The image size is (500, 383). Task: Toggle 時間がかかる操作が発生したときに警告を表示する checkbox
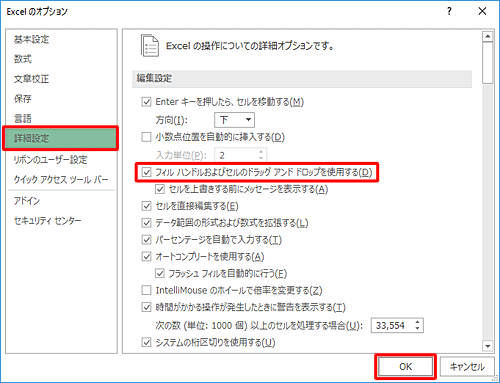(146, 307)
